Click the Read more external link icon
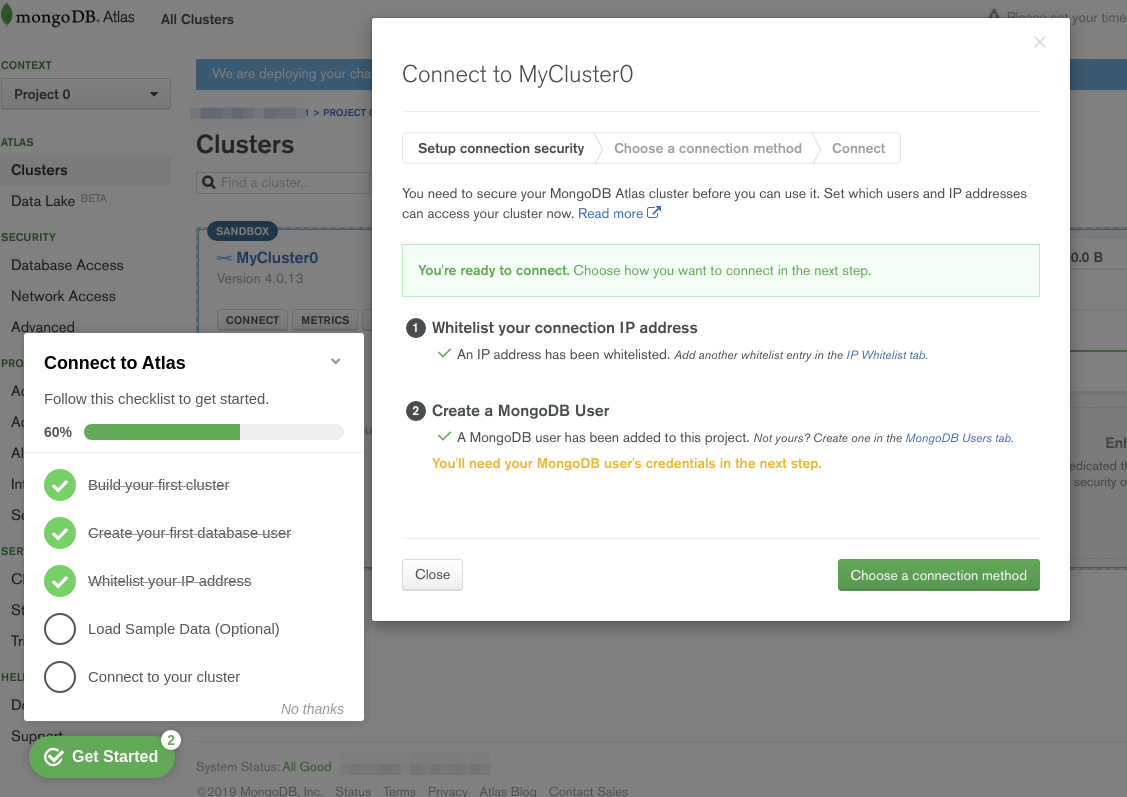 [654, 213]
